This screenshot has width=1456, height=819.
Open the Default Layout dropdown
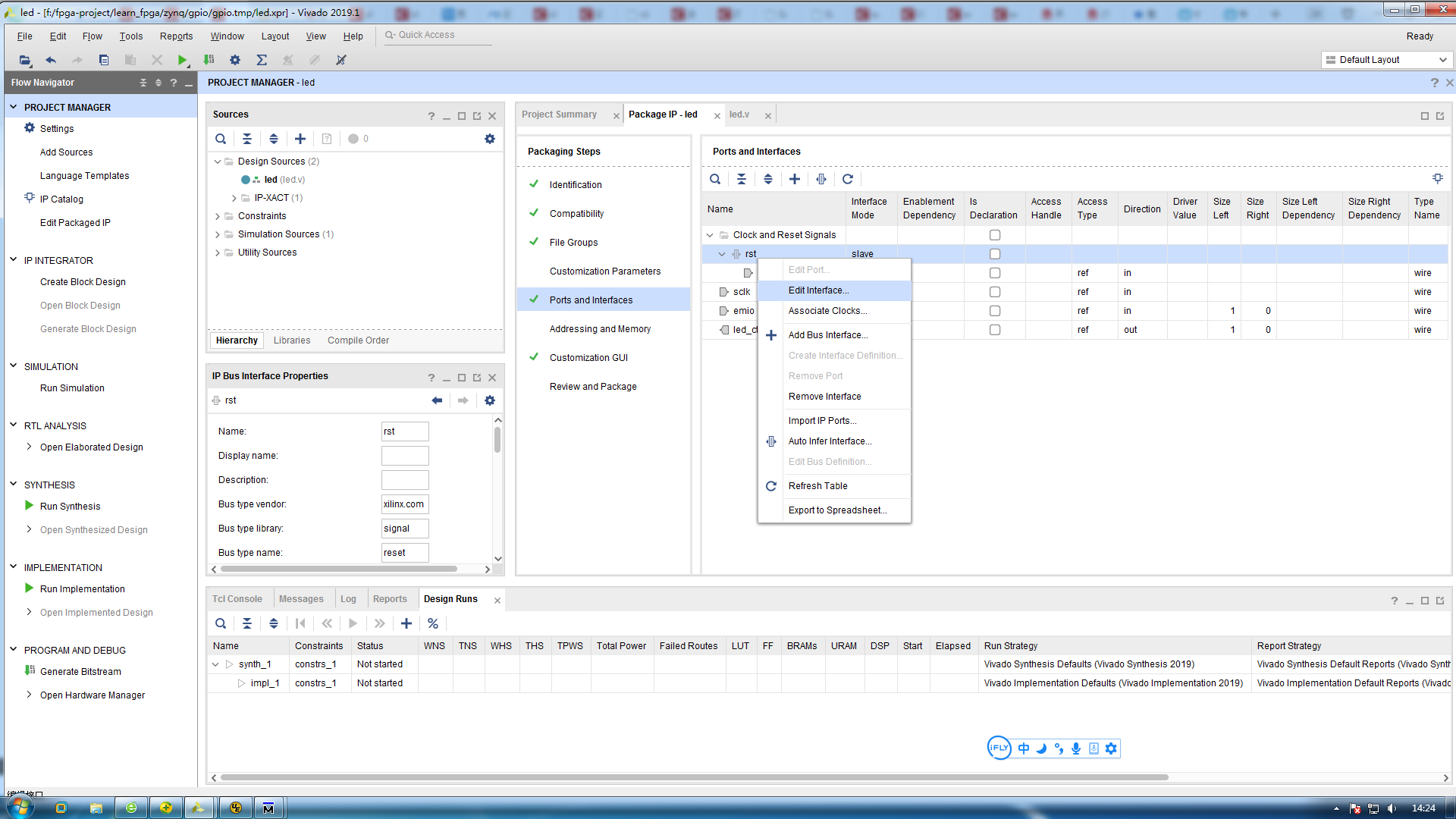point(1385,60)
